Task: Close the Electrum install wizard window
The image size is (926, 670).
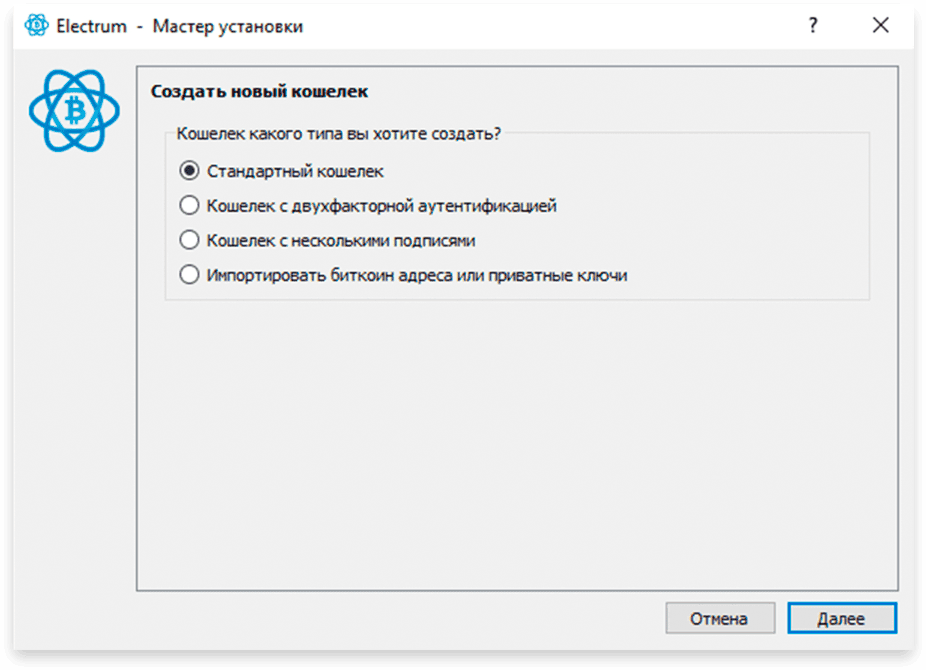Action: [880, 26]
